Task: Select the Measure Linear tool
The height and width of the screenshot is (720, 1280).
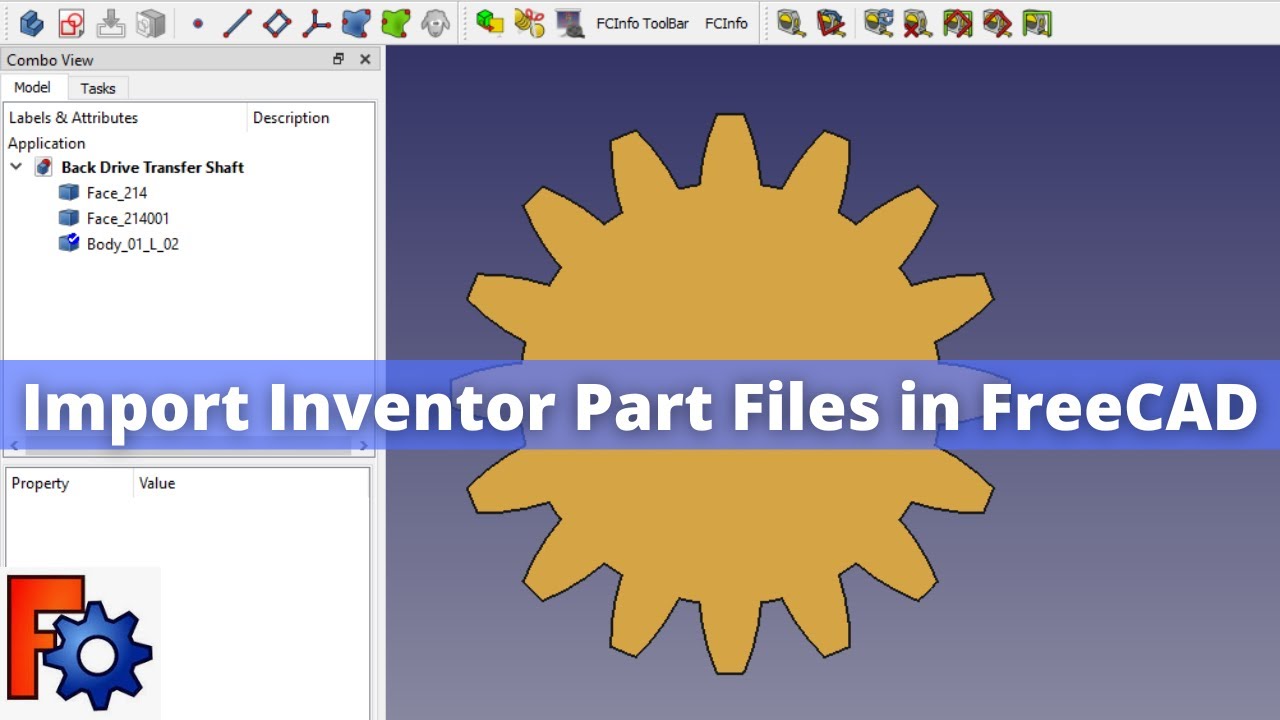Action: tap(791, 23)
